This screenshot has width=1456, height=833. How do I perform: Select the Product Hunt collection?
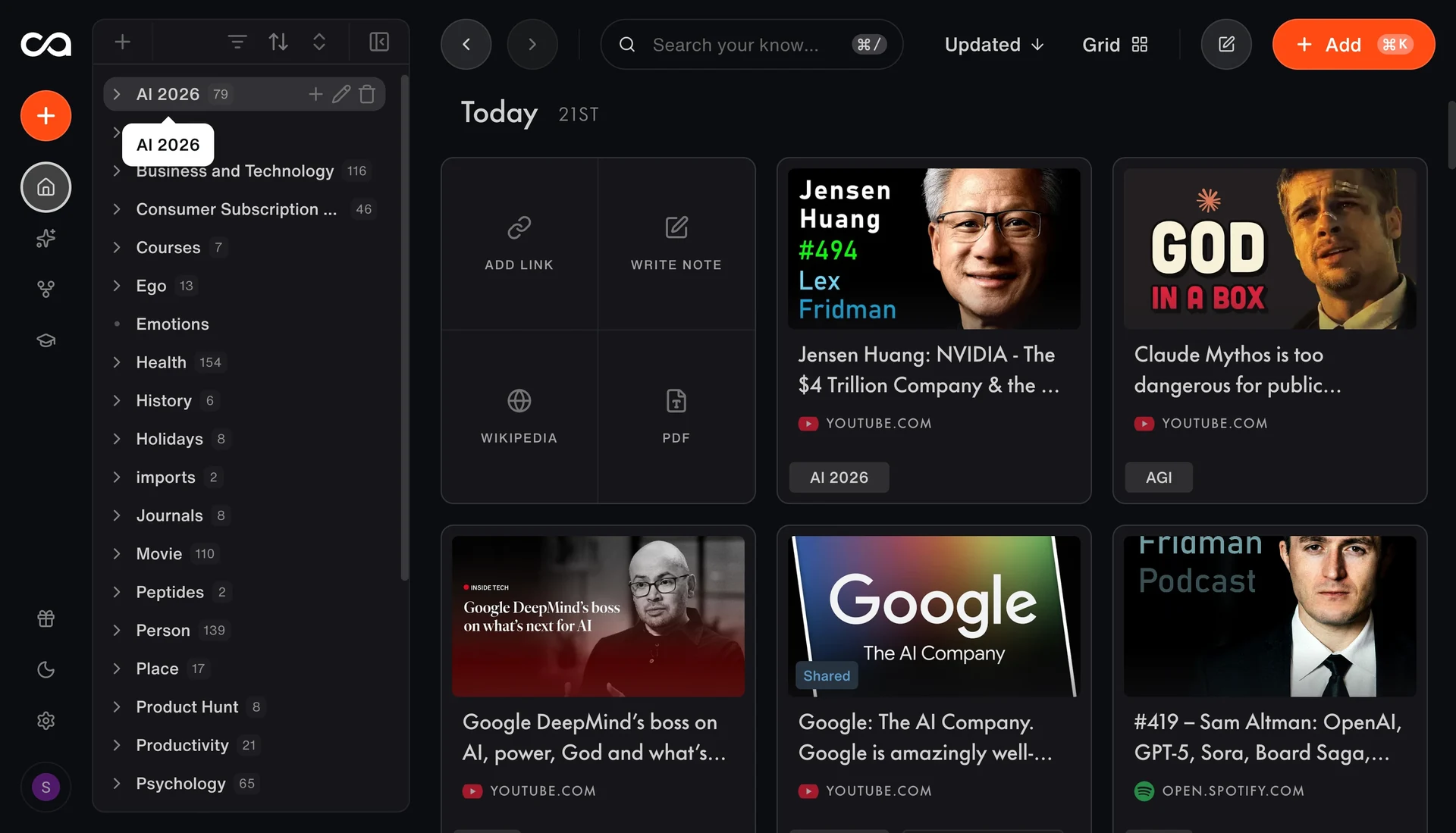[244, 707]
